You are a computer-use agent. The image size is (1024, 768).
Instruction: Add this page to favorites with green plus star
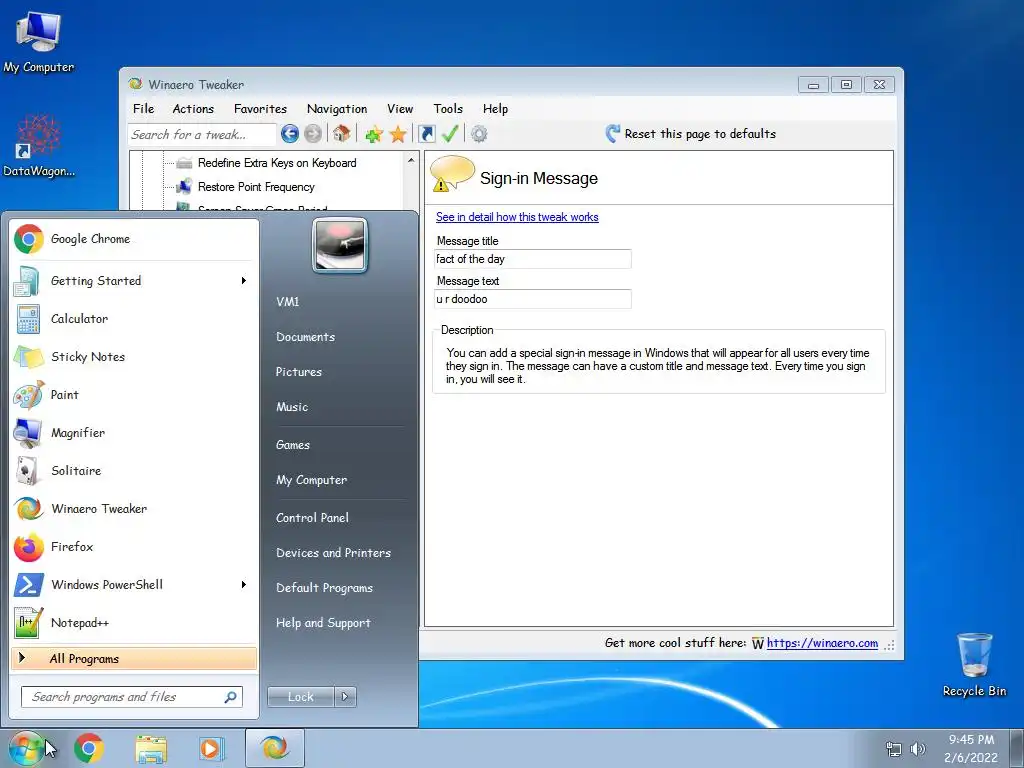[374, 134]
